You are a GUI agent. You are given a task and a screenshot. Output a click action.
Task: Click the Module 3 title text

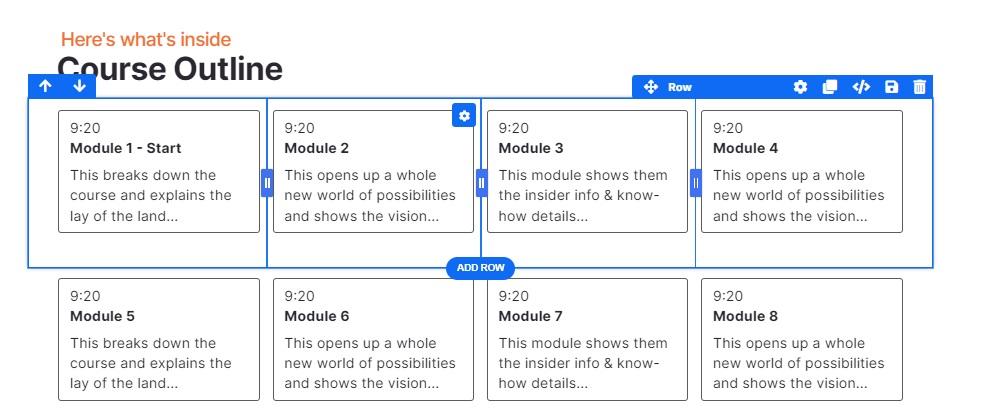(x=531, y=148)
